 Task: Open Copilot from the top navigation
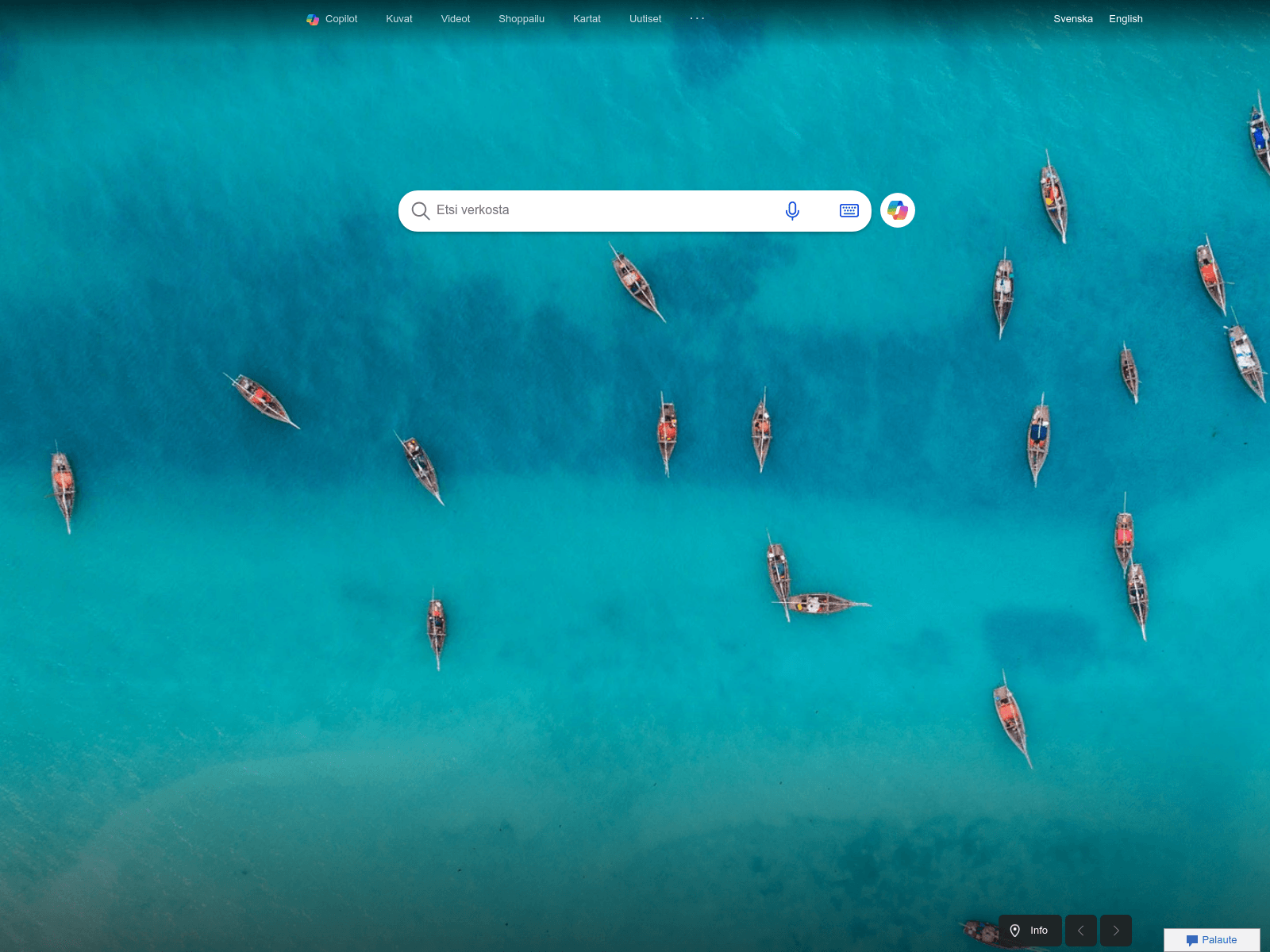pos(332,19)
